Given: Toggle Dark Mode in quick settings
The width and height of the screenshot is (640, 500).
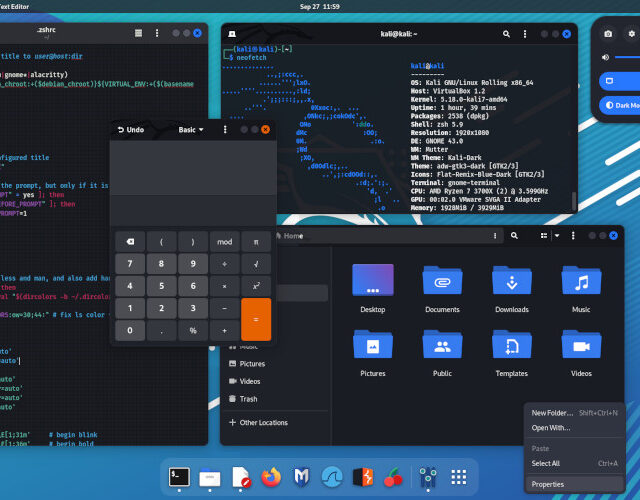Looking at the screenshot, I should coord(620,105).
